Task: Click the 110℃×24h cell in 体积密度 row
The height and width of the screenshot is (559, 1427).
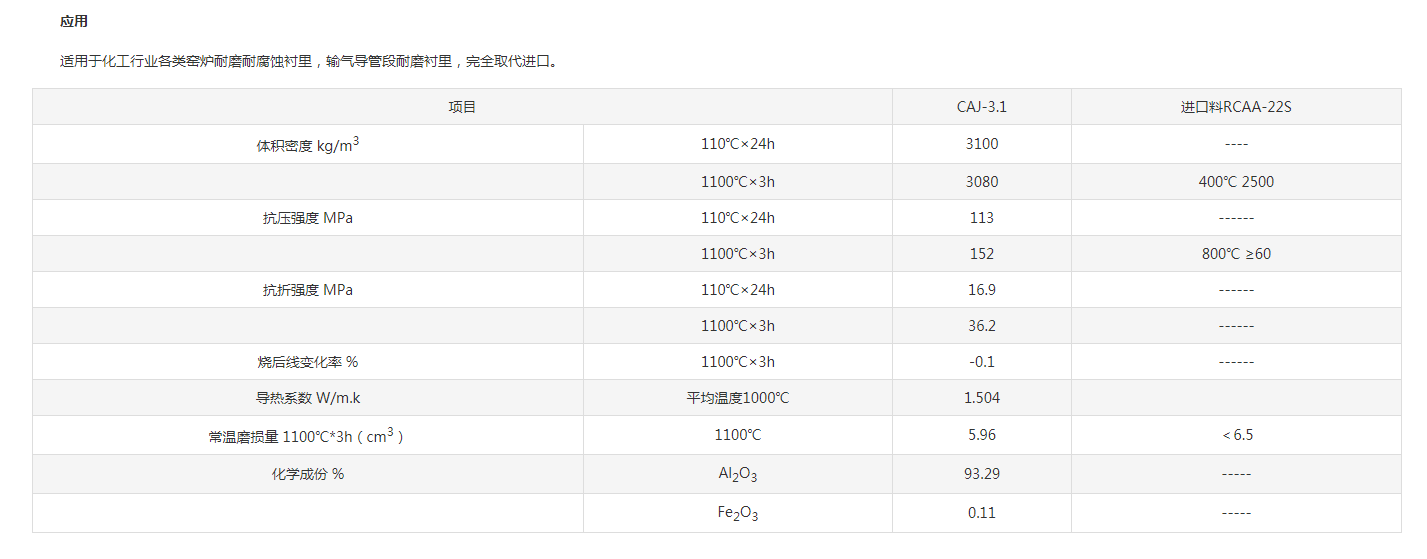Action: pyautogui.click(x=738, y=144)
